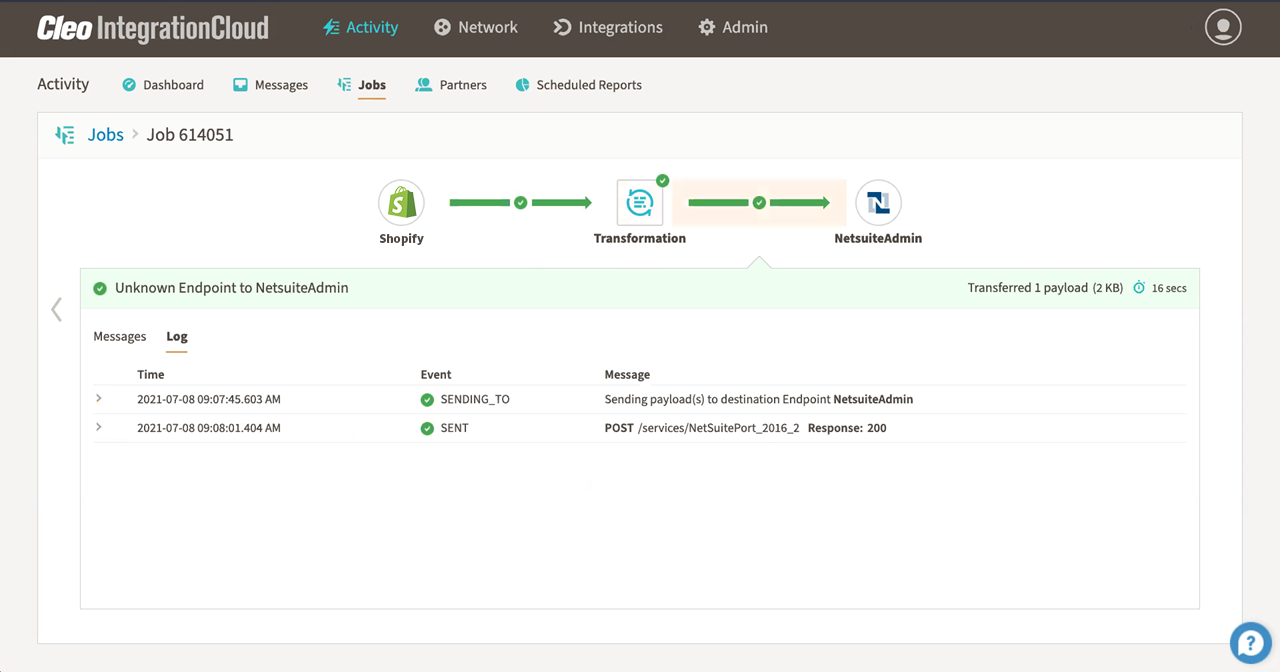
Task: Click the Scheduled Reports pie icon
Action: [x=522, y=85]
